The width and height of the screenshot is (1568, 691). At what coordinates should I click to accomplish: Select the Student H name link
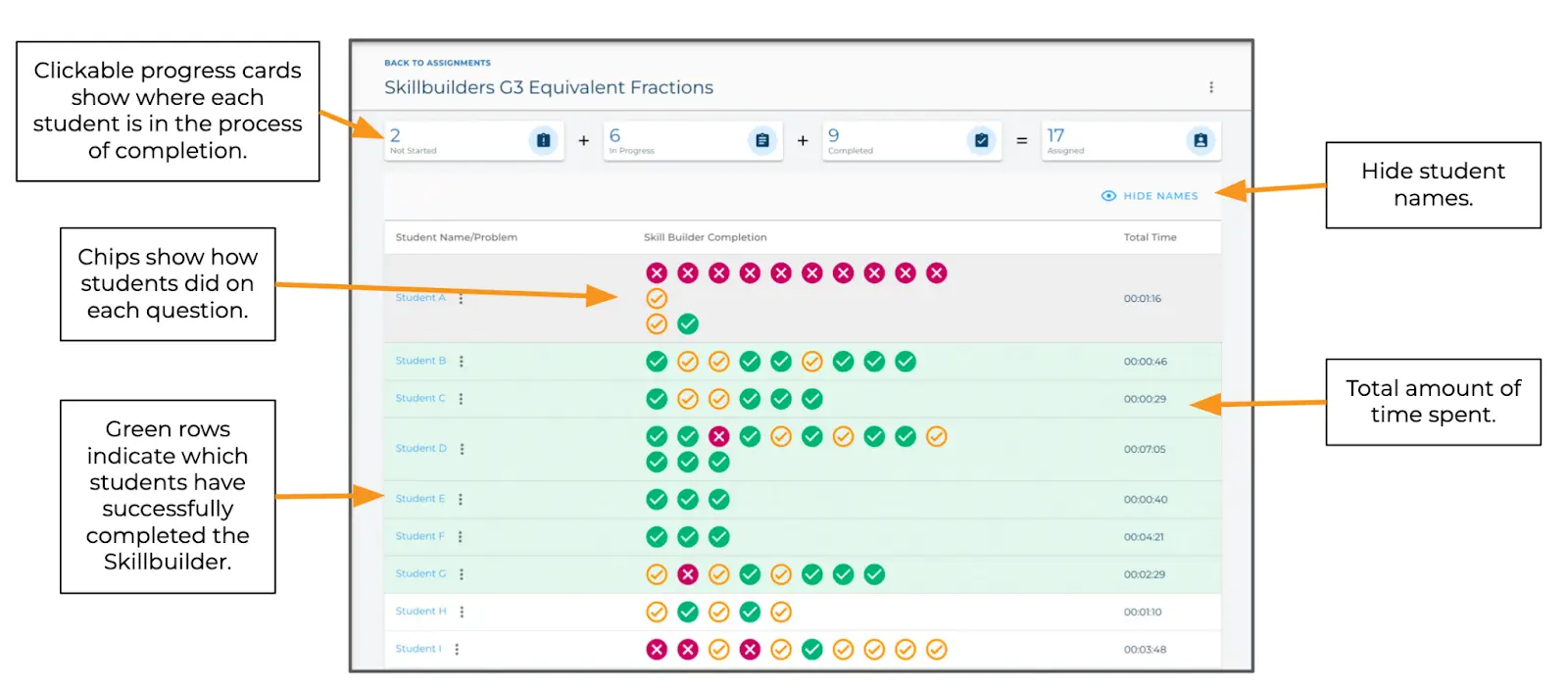click(421, 611)
